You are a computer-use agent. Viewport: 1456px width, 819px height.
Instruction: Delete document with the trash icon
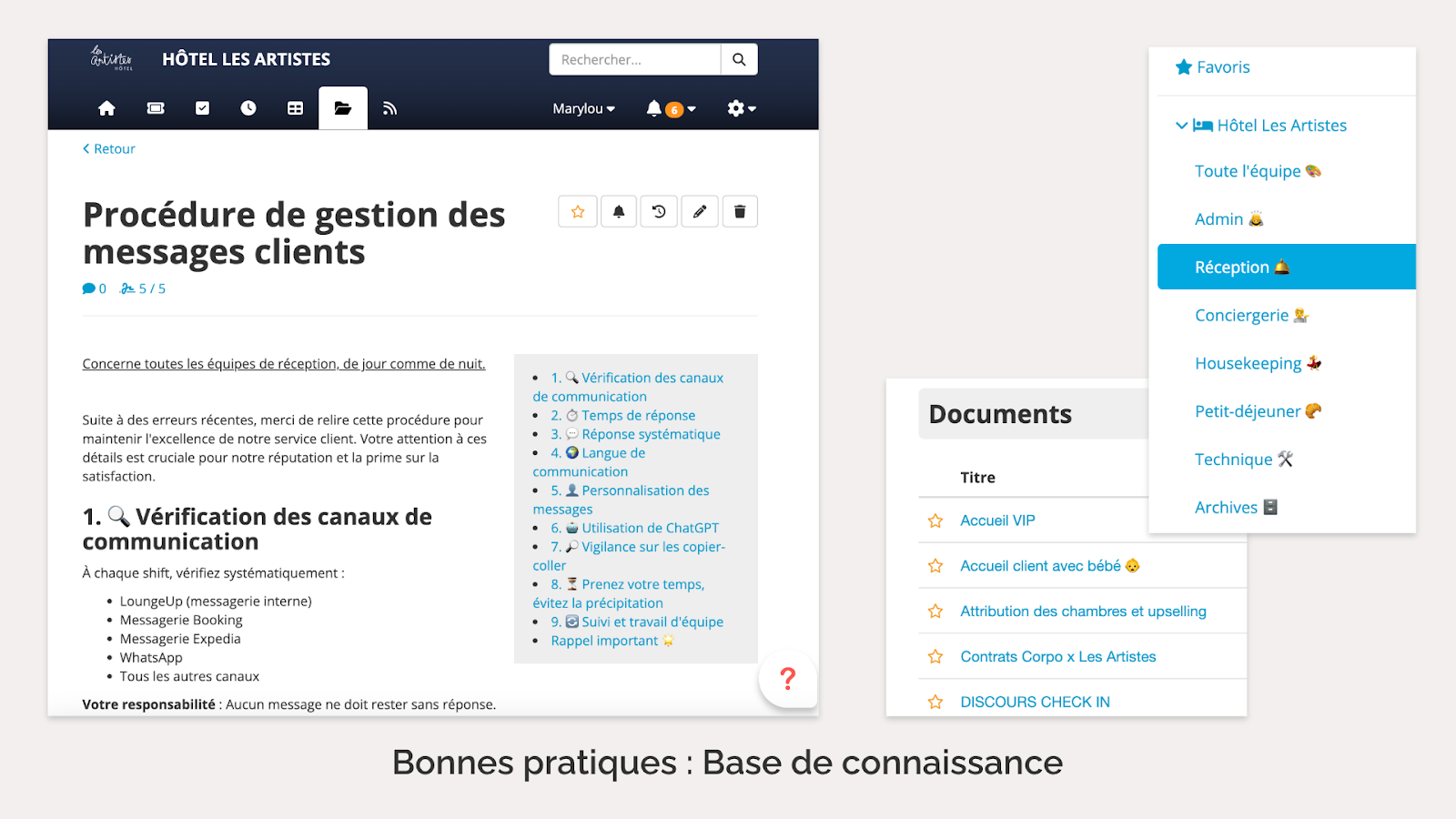click(x=740, y=212)
